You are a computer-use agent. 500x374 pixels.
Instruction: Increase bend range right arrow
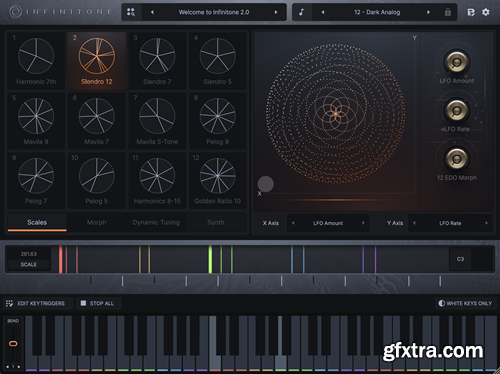(19, 367)
